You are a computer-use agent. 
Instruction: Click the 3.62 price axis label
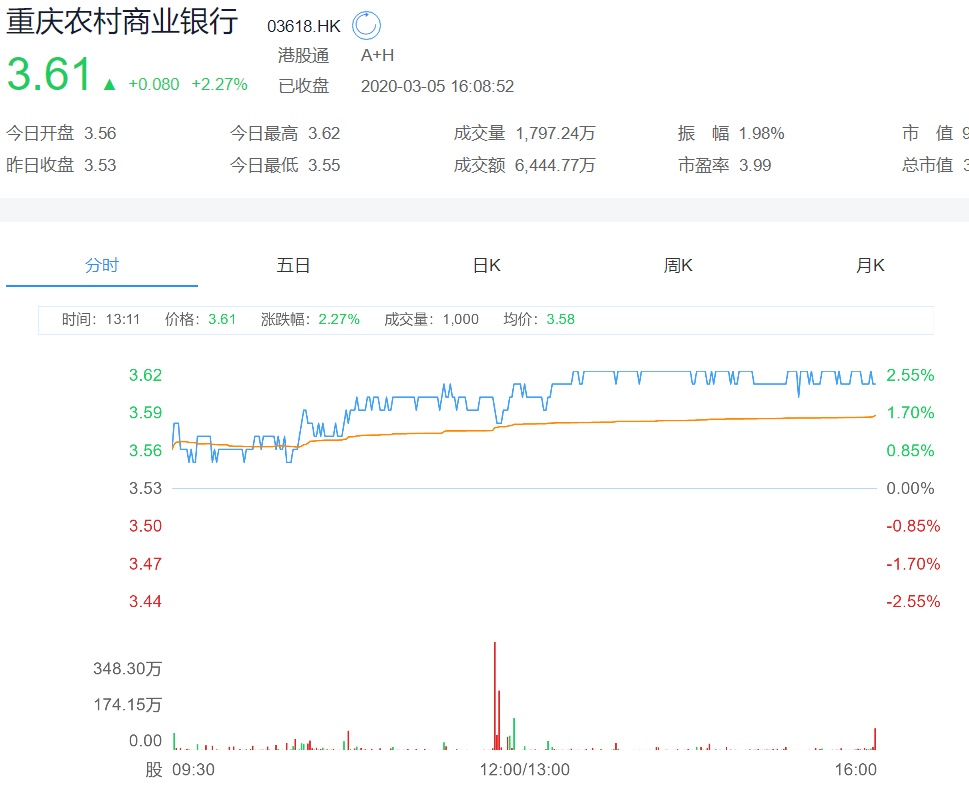pyautogui.click(x=145, y=375)
